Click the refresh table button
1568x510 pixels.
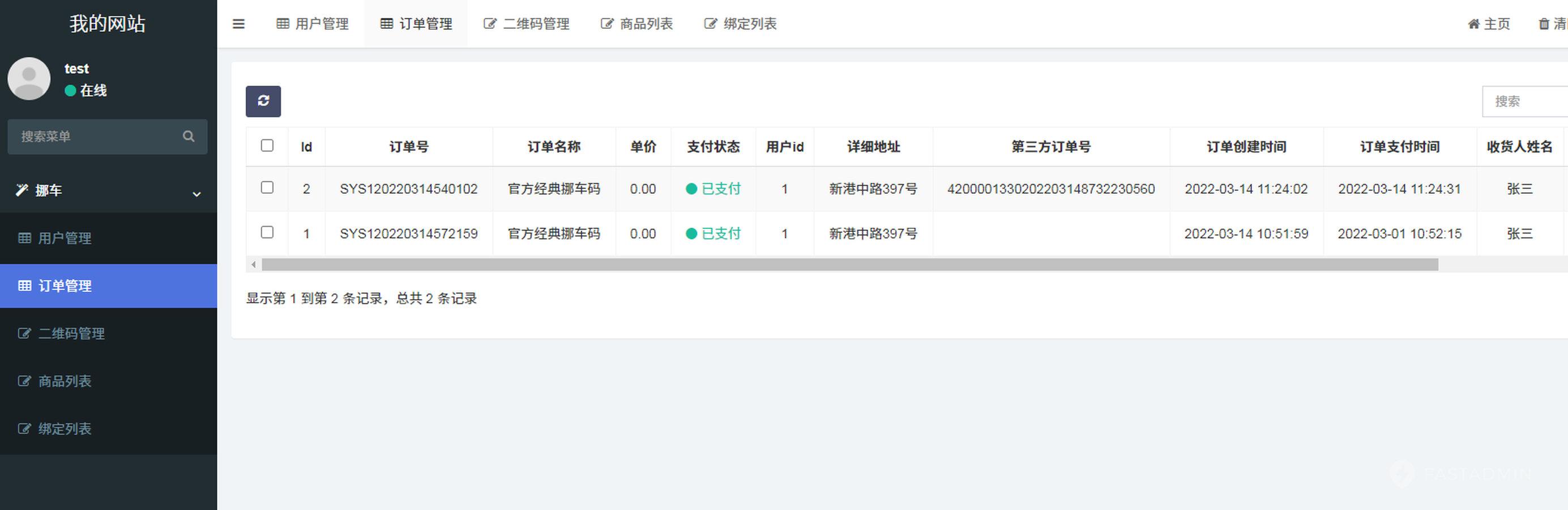263,101
